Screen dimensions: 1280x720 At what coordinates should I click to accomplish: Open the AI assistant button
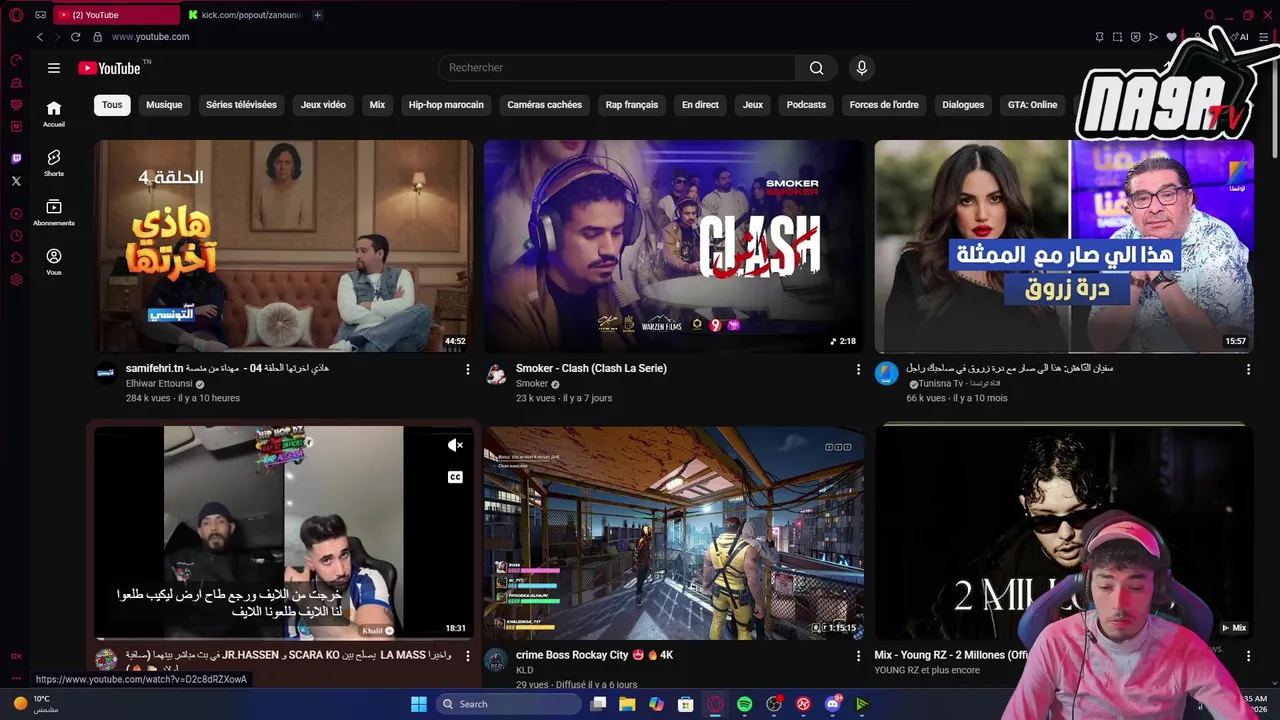(x=1241, y=37)
